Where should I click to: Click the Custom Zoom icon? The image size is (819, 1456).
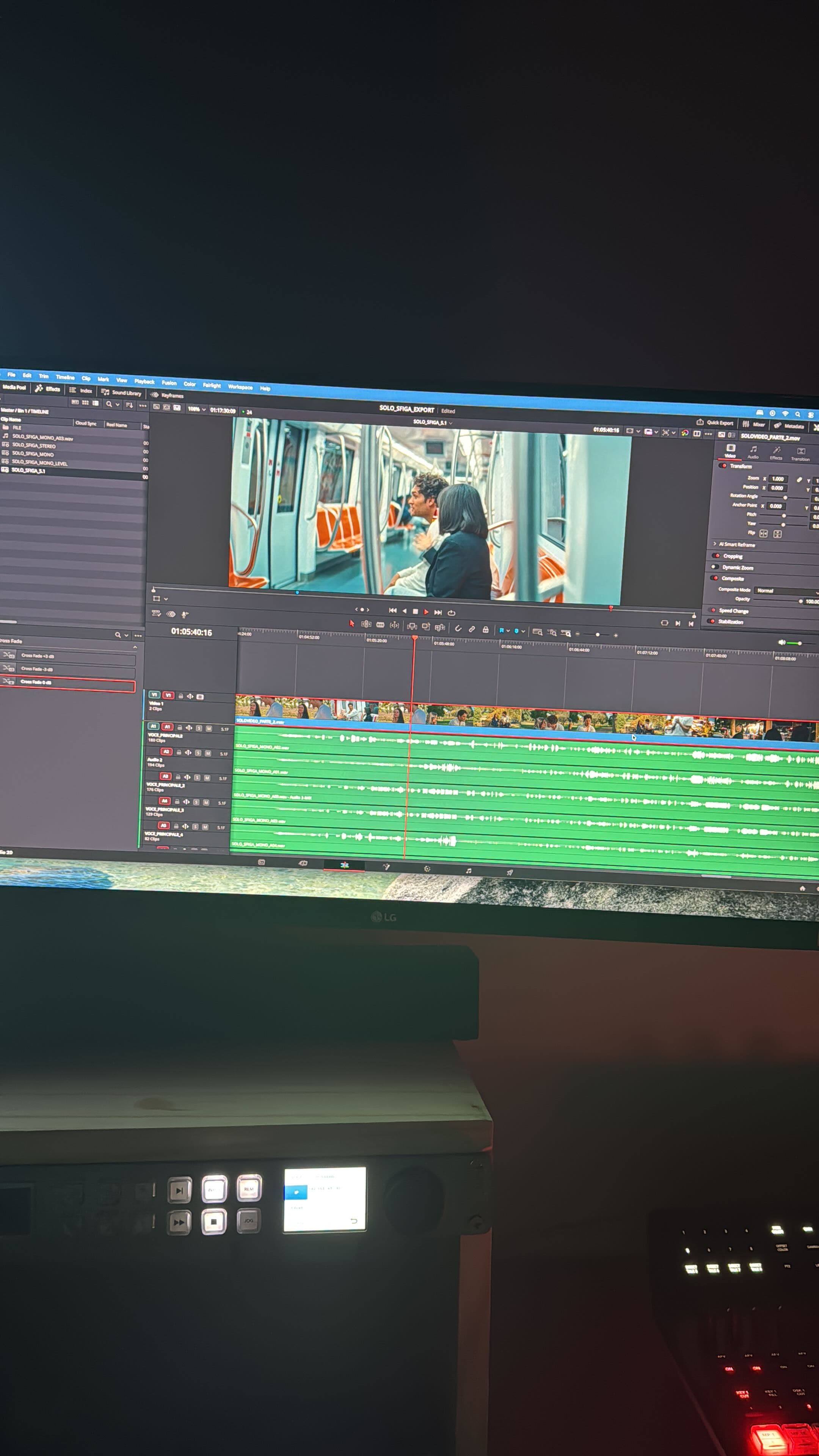coord(566,633)
